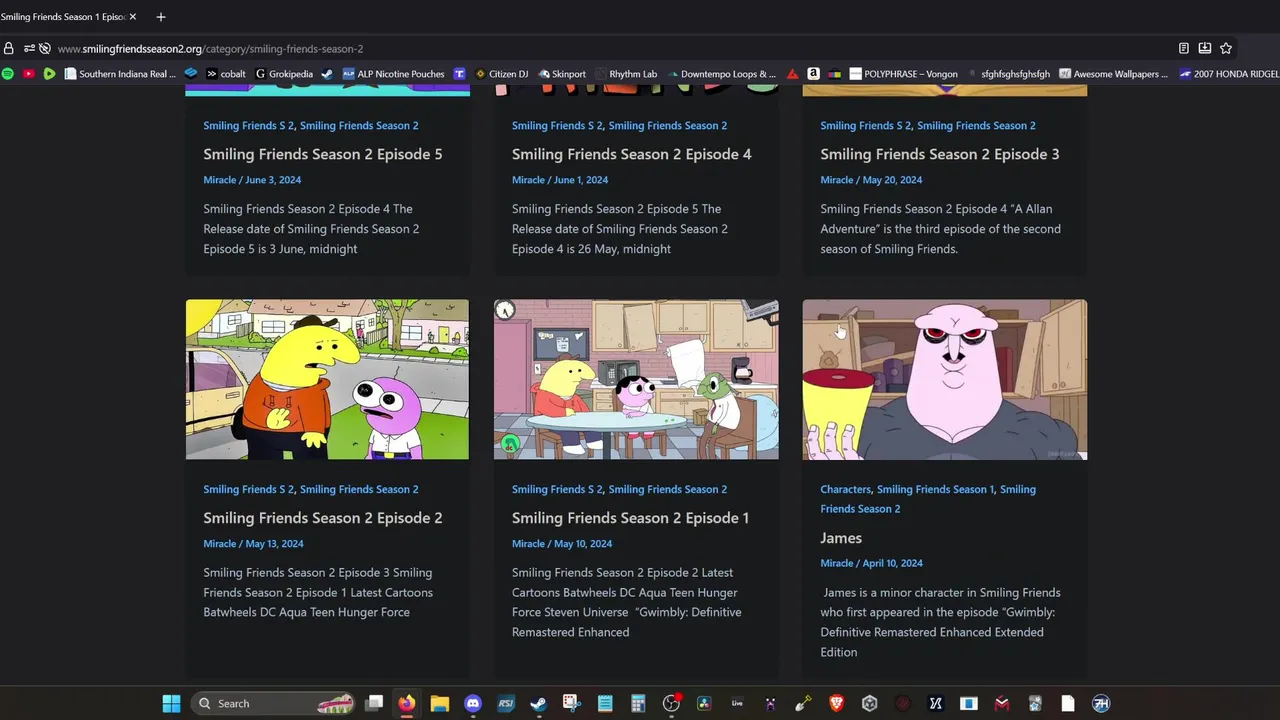
Task: Click Miracle author link dated April 10, 2024
Action: (x=837, y=563)
